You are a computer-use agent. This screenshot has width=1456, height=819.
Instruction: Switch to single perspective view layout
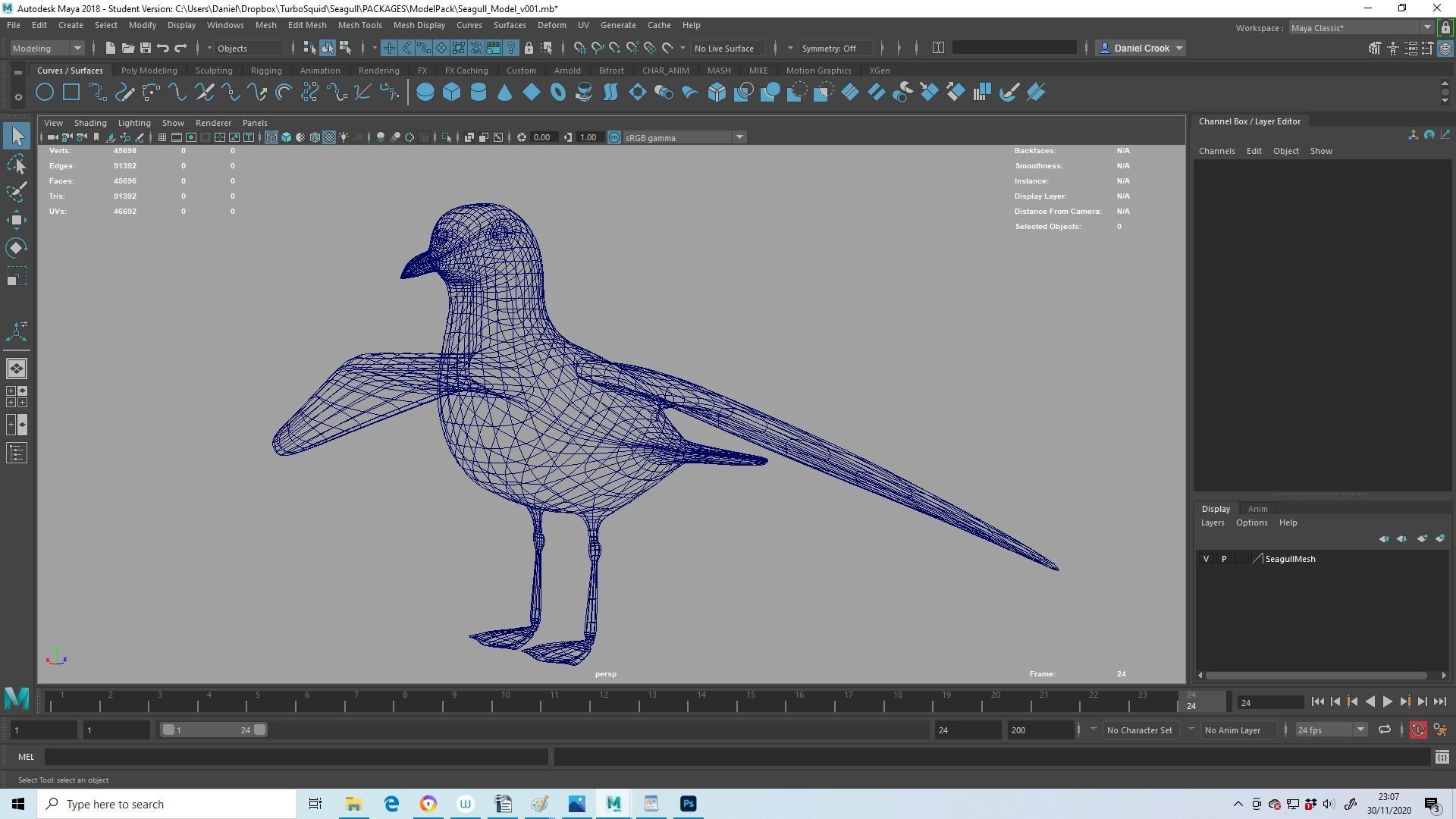(x=17, y=369)
